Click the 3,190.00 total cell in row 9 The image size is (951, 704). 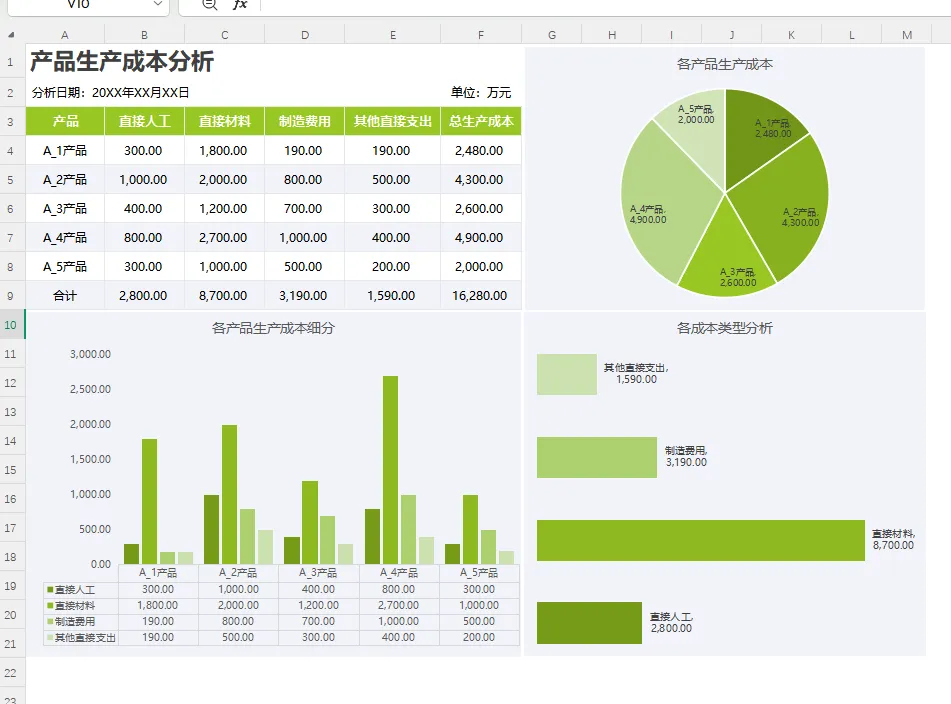coord(304,296)
